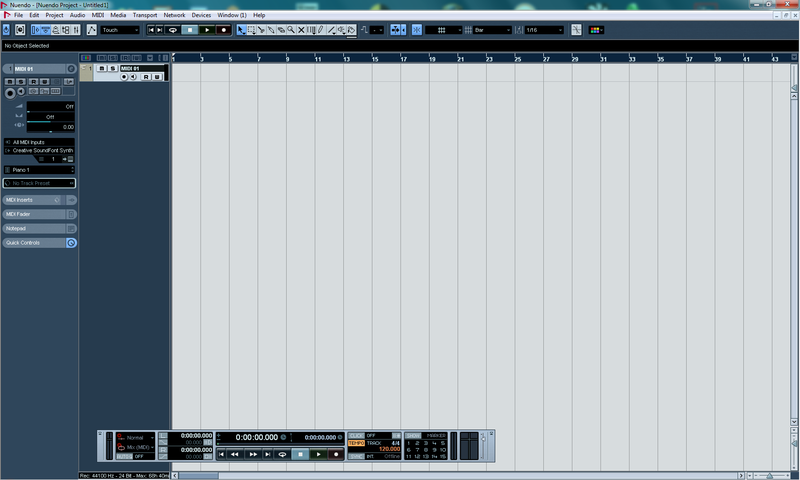The width and height of the screenshot is (800, 480).
Task: Open the Devices menu
Action: (201, 16)
